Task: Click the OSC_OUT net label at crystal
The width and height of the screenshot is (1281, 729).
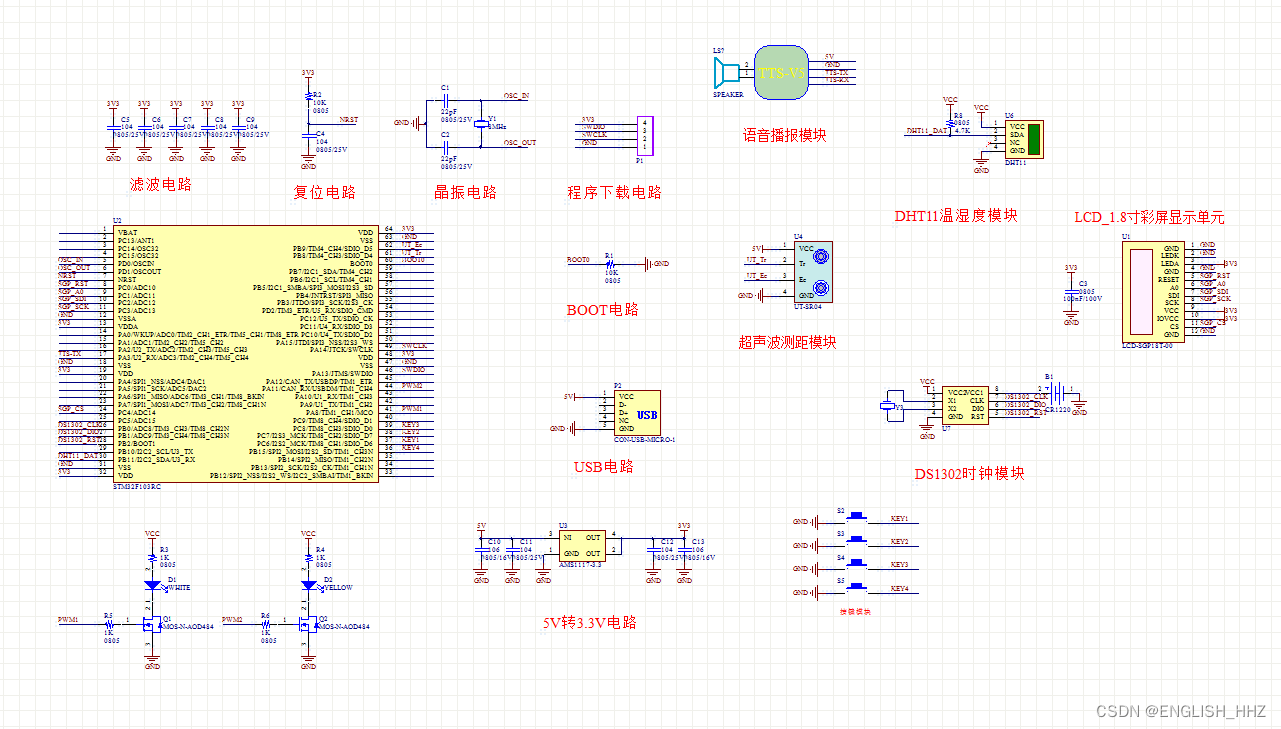Action: [520, 143]
